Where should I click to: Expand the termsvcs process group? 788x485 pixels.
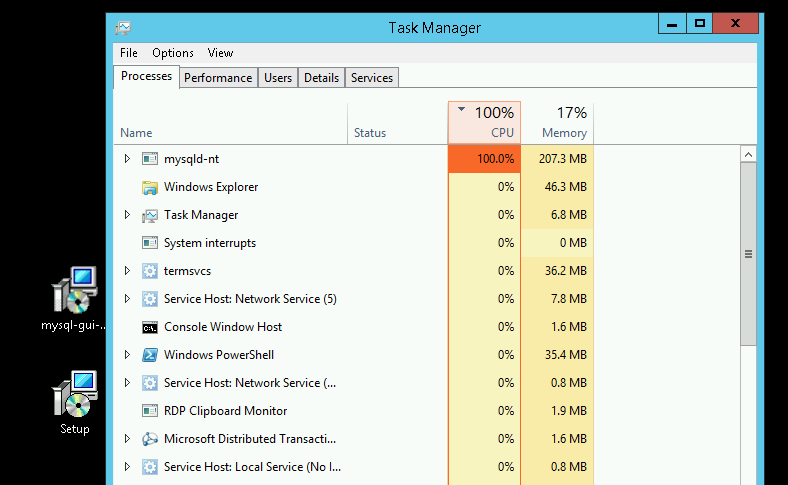click(x=127, y=271)
